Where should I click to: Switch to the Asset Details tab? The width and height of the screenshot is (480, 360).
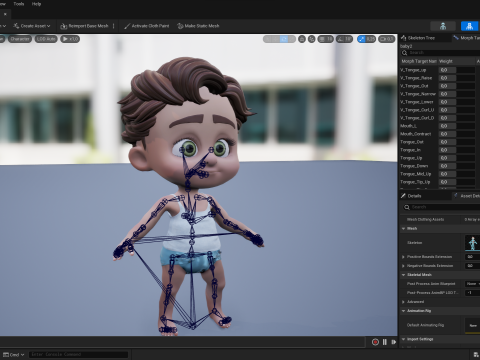pos(467,196)
